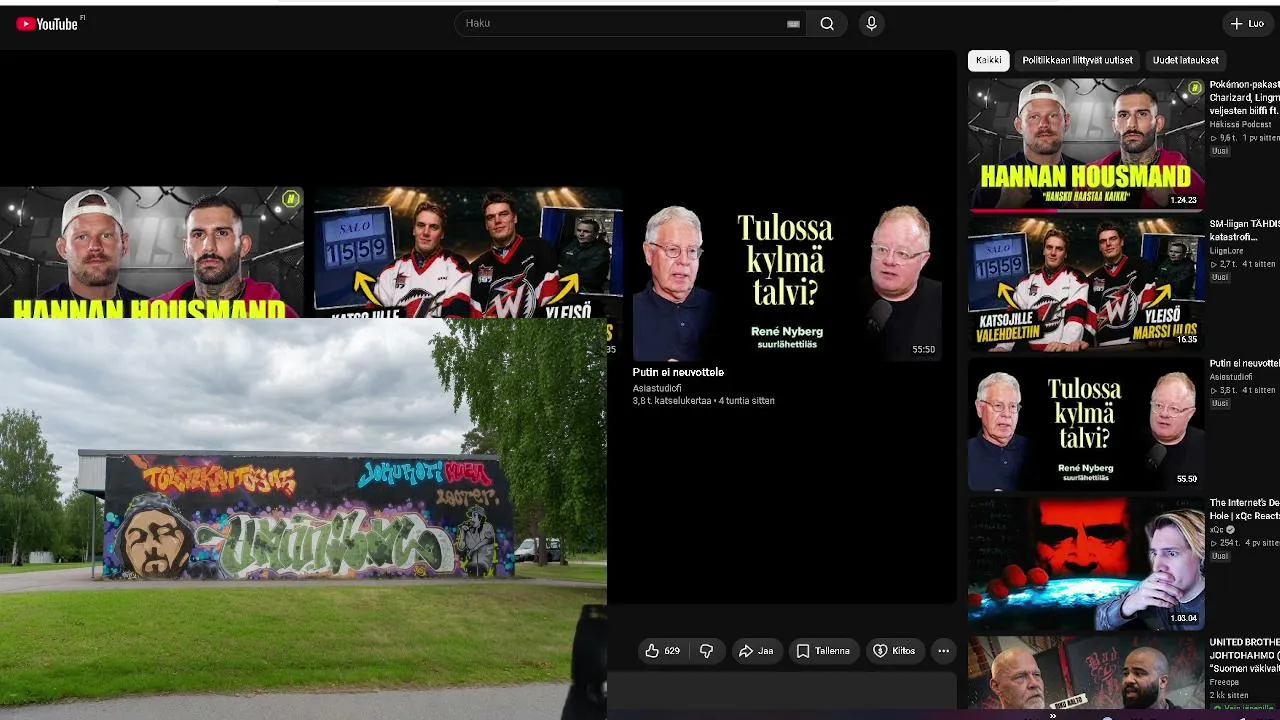Open the Luo create button
This screenshot has height=720, width=1280.
(x=1247, y=24)
